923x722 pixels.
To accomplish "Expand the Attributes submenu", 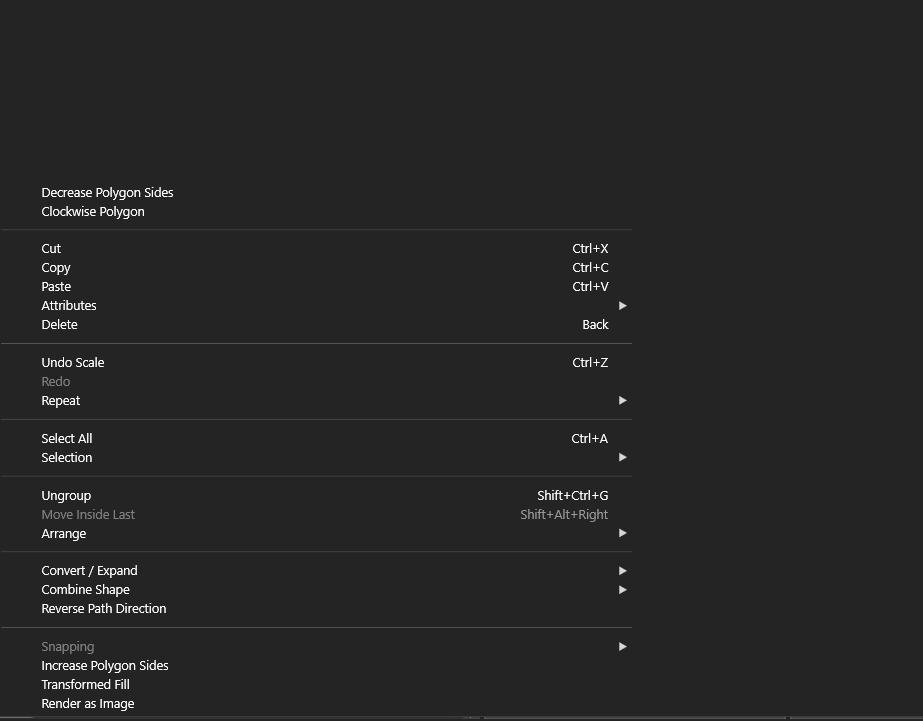I will point(69,306).
